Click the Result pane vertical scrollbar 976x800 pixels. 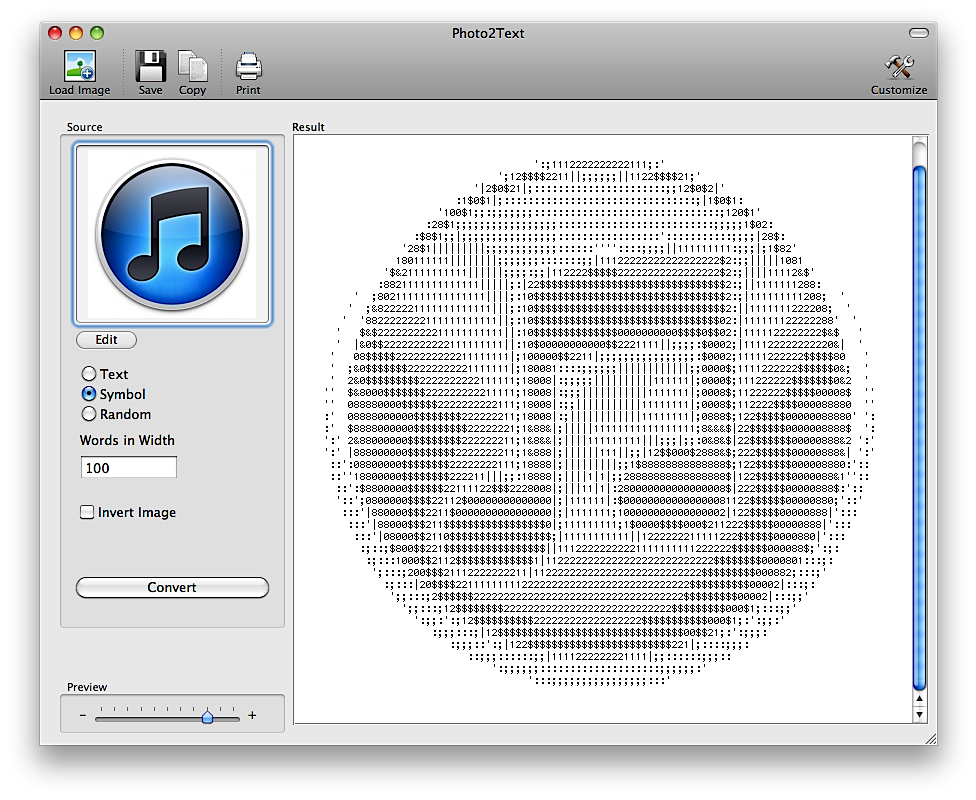pos(919,429)
